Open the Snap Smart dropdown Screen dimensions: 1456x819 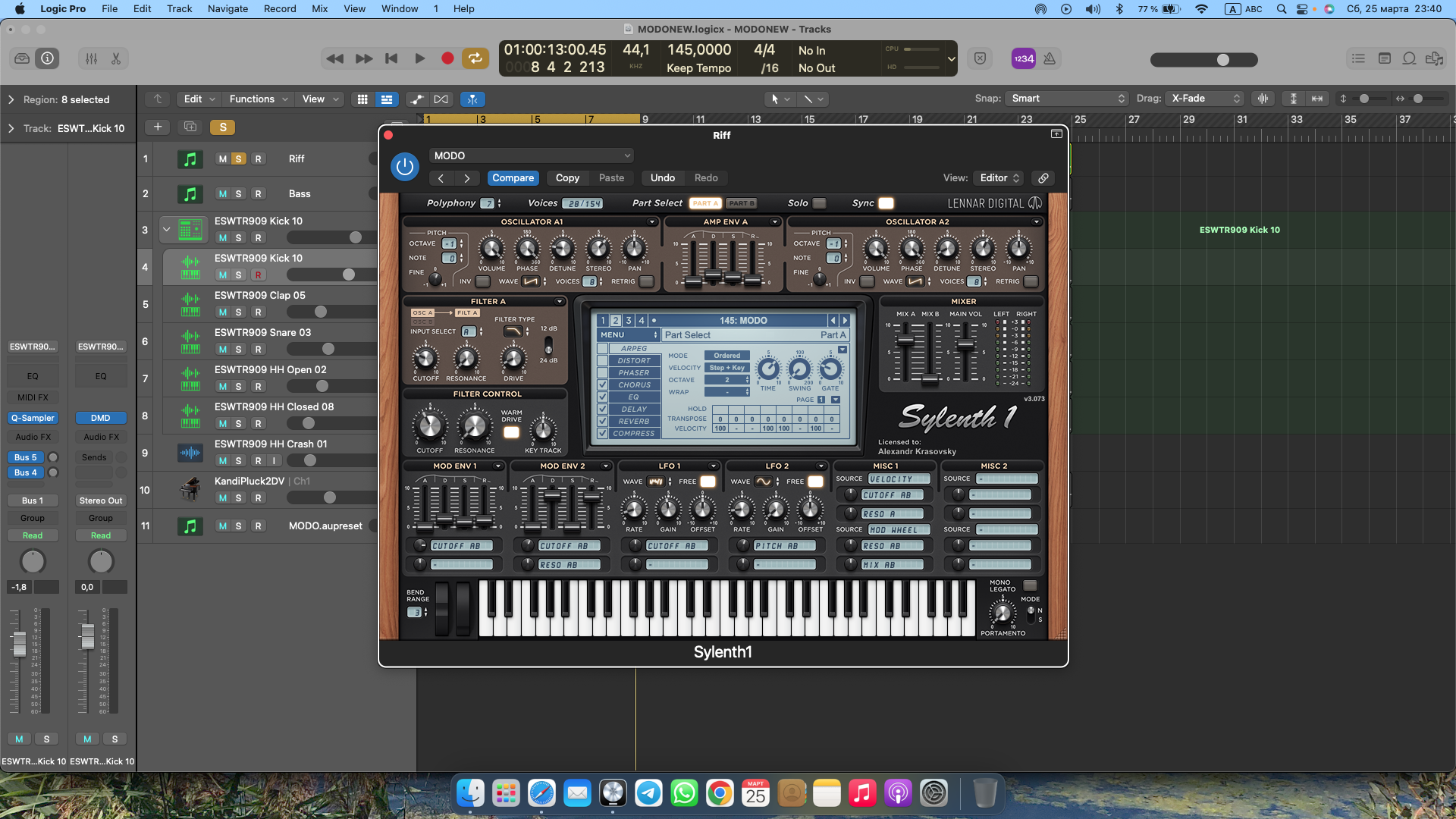(1066, 99)
